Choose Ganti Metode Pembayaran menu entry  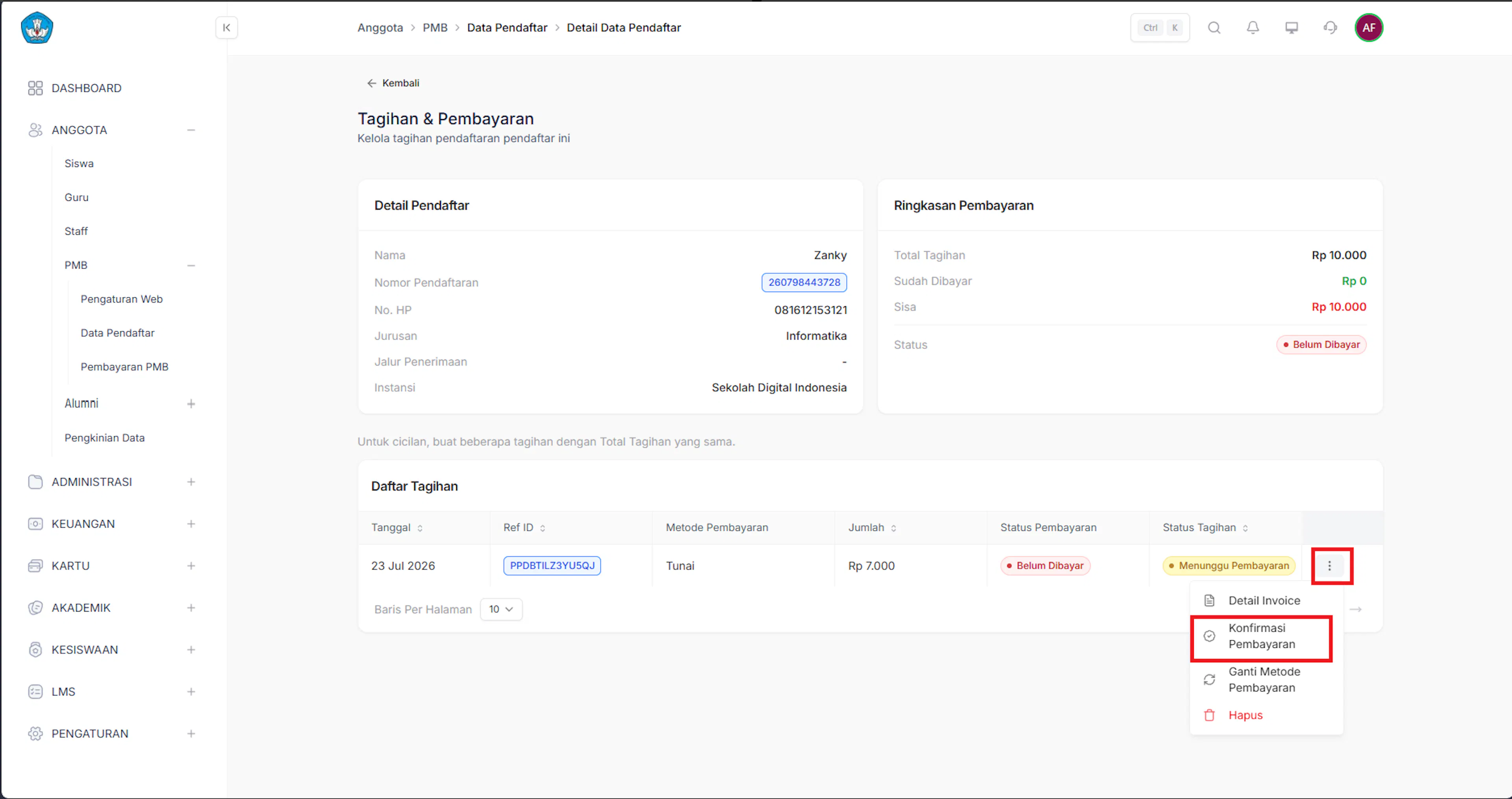coord(1267,680)
